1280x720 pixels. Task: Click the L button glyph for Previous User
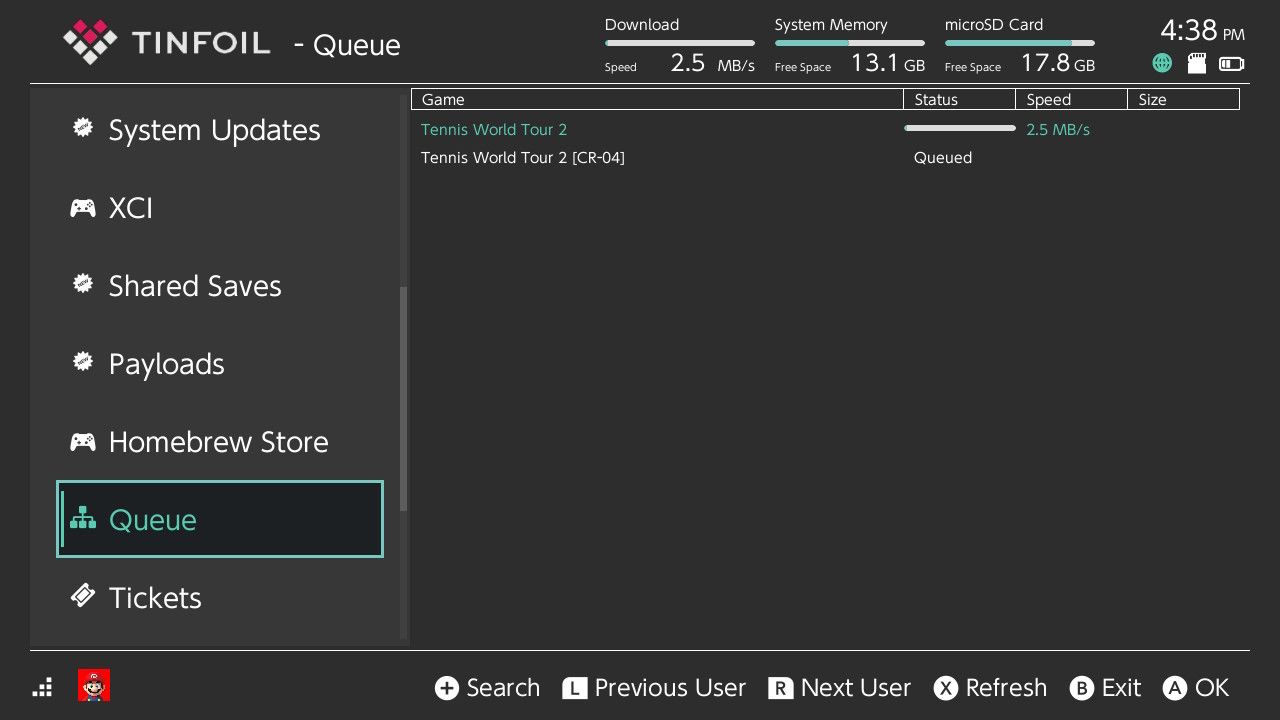pyautogui.click(x=574, y=688)
